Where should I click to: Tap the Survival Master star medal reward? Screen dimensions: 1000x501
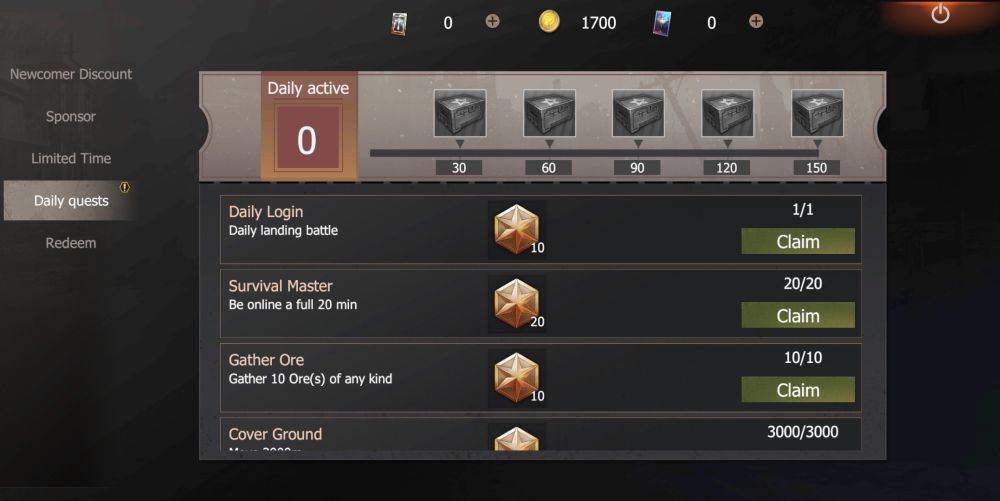pyautogui.click(x=517, y=304)
